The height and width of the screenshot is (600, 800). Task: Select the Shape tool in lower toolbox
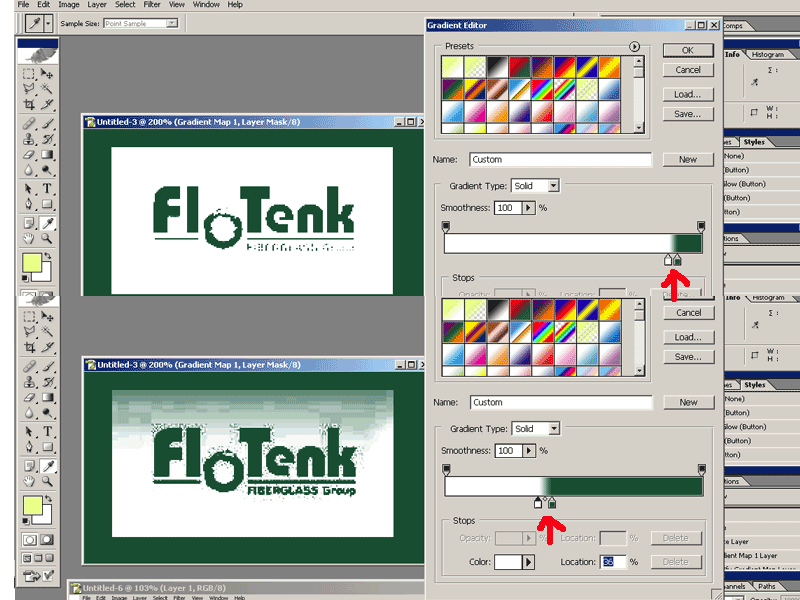(47, 447)
